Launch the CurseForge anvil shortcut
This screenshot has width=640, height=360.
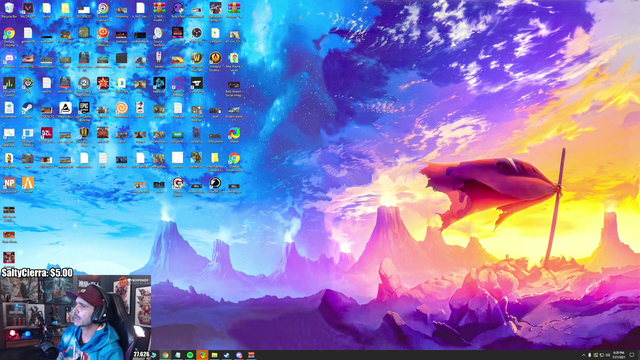(197, 83)
